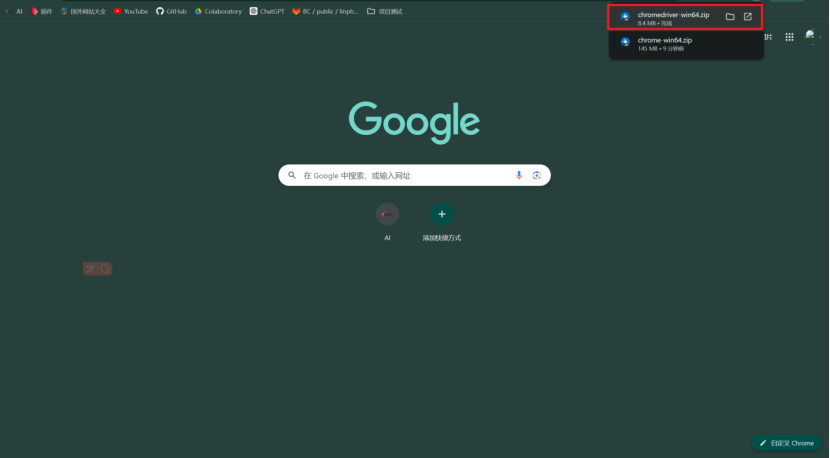Search by image with Google Lens icon
Viewport: 830px width, 458px height.
(537, 175)
